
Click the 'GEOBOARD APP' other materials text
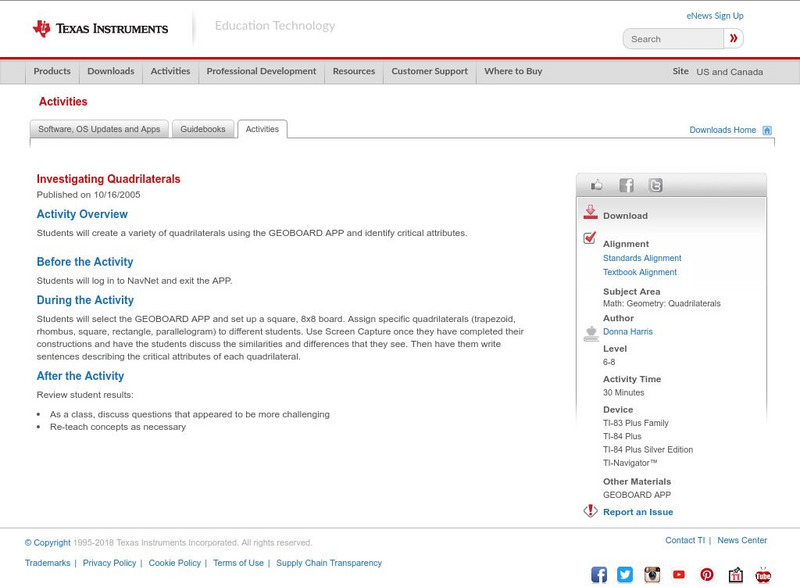tap(637, 495)
